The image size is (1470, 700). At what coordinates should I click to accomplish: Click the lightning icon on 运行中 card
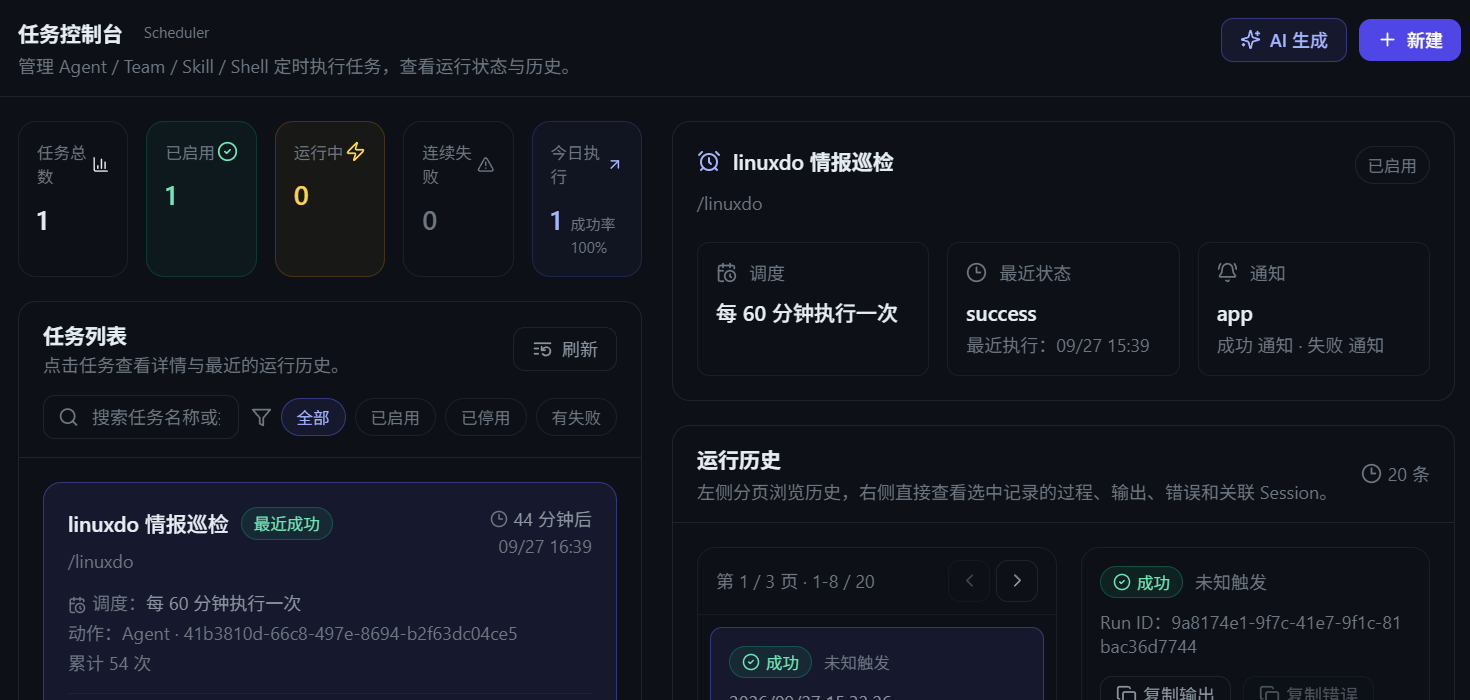355,152
